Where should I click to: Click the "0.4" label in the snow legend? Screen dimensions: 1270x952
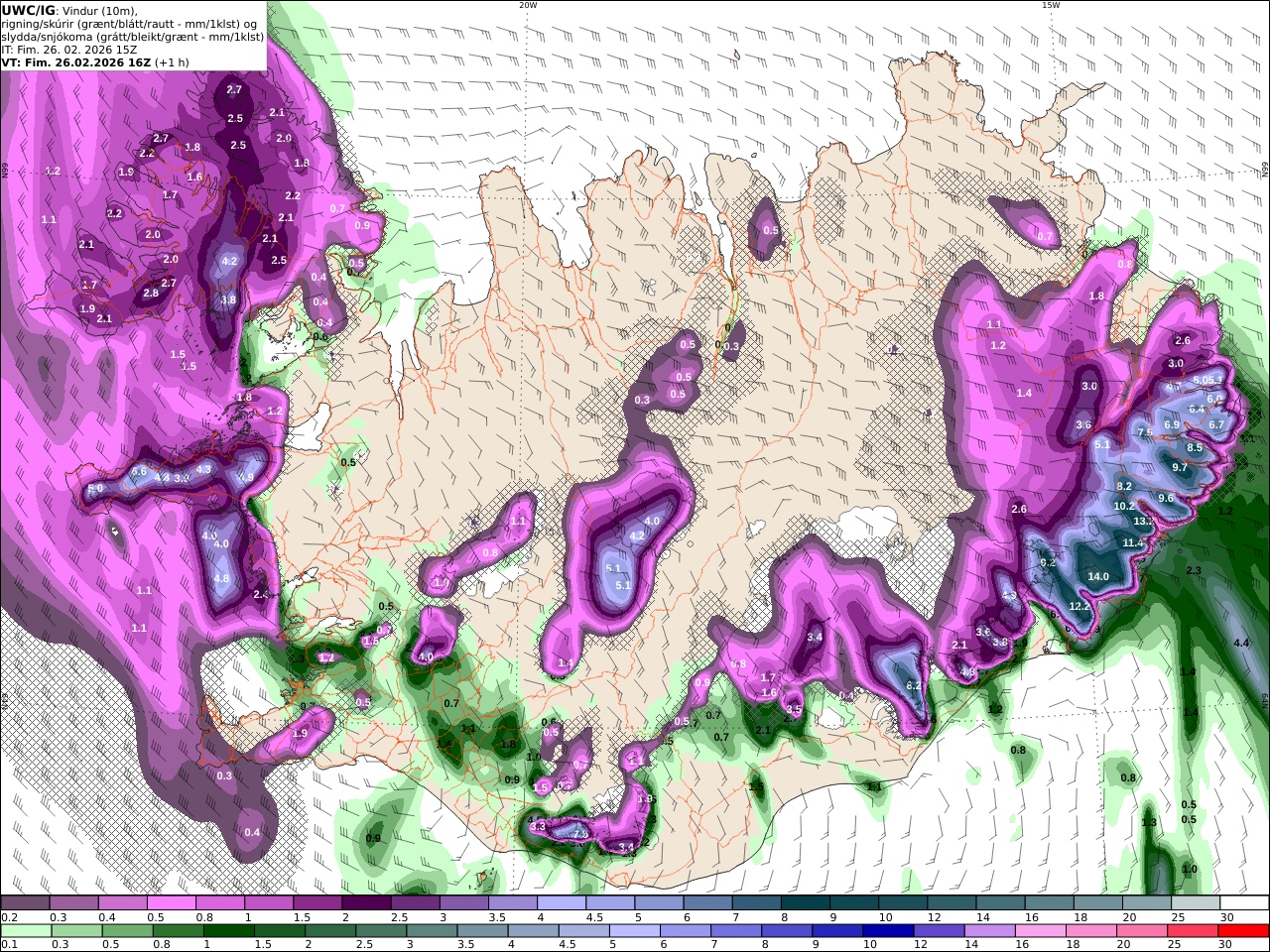(106, 917)
